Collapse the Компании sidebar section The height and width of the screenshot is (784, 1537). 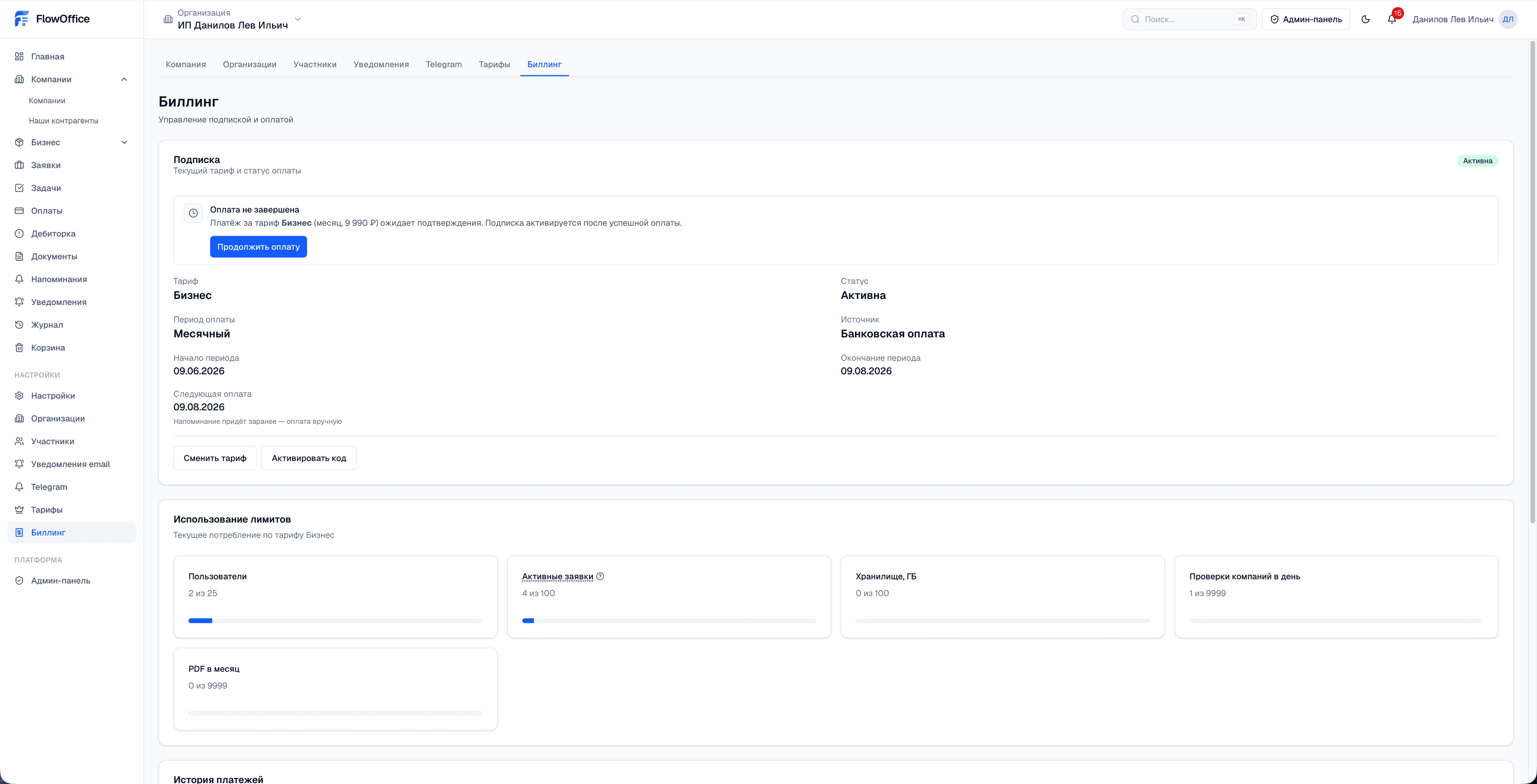pos(124,79)
